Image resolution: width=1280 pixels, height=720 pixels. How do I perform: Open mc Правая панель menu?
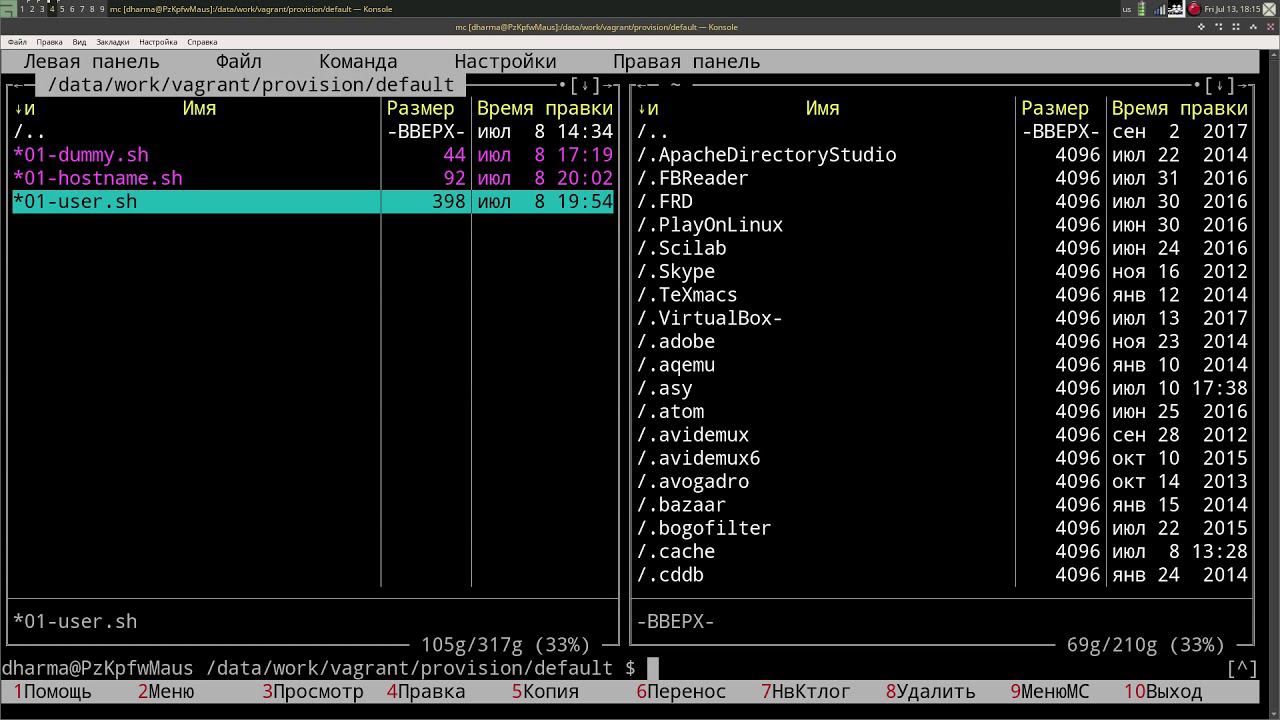pyautogui.click(x=686, y=62)
